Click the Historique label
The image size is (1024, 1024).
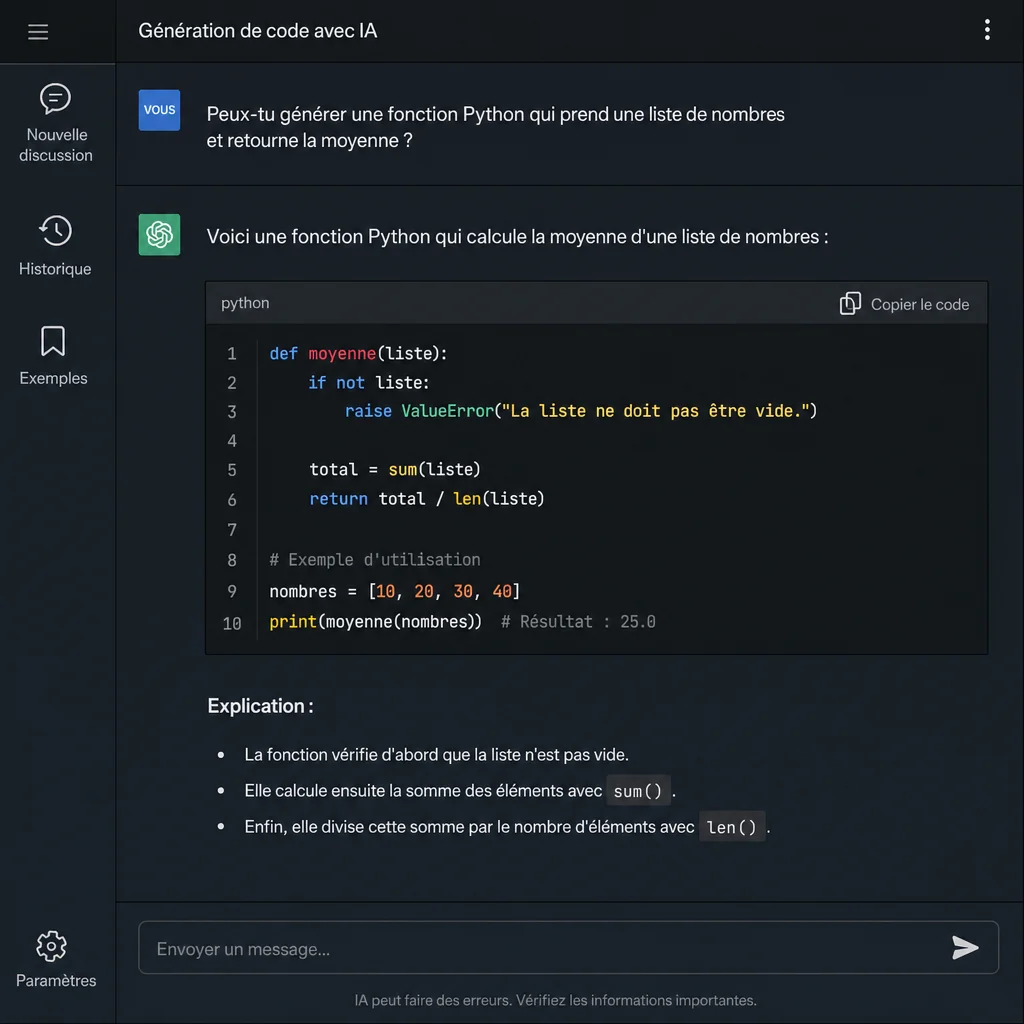pyautogui.click(x=55, y=269)
